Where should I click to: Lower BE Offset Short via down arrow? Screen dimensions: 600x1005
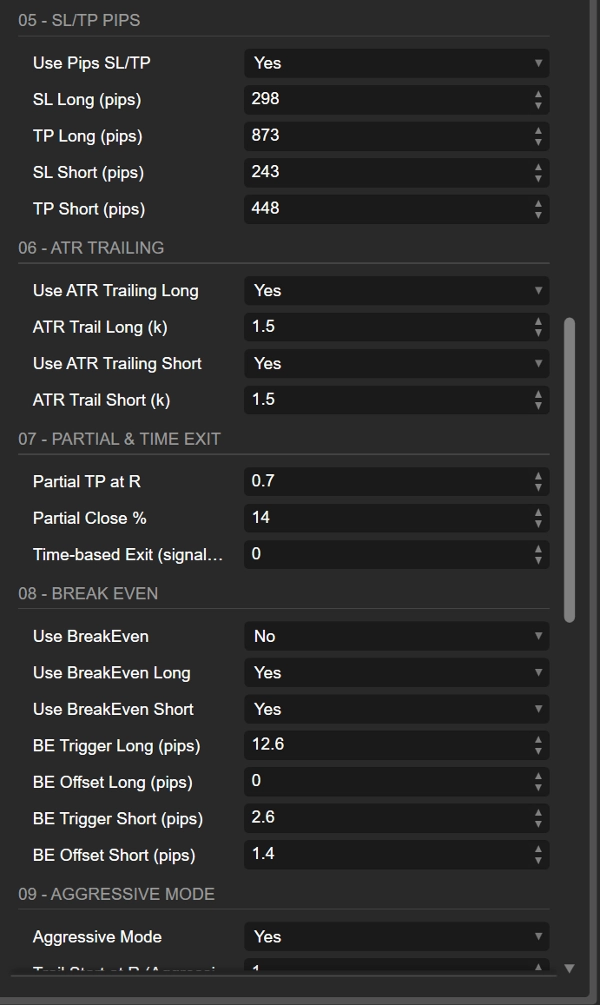[536, 860]
